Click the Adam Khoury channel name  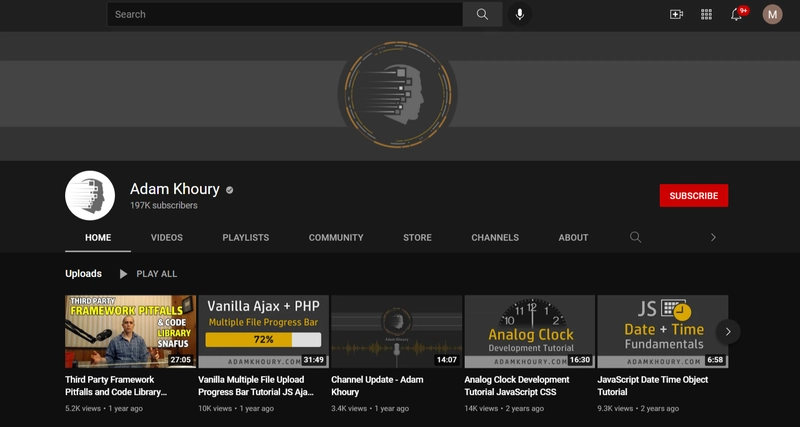click(x=174, y=189)
